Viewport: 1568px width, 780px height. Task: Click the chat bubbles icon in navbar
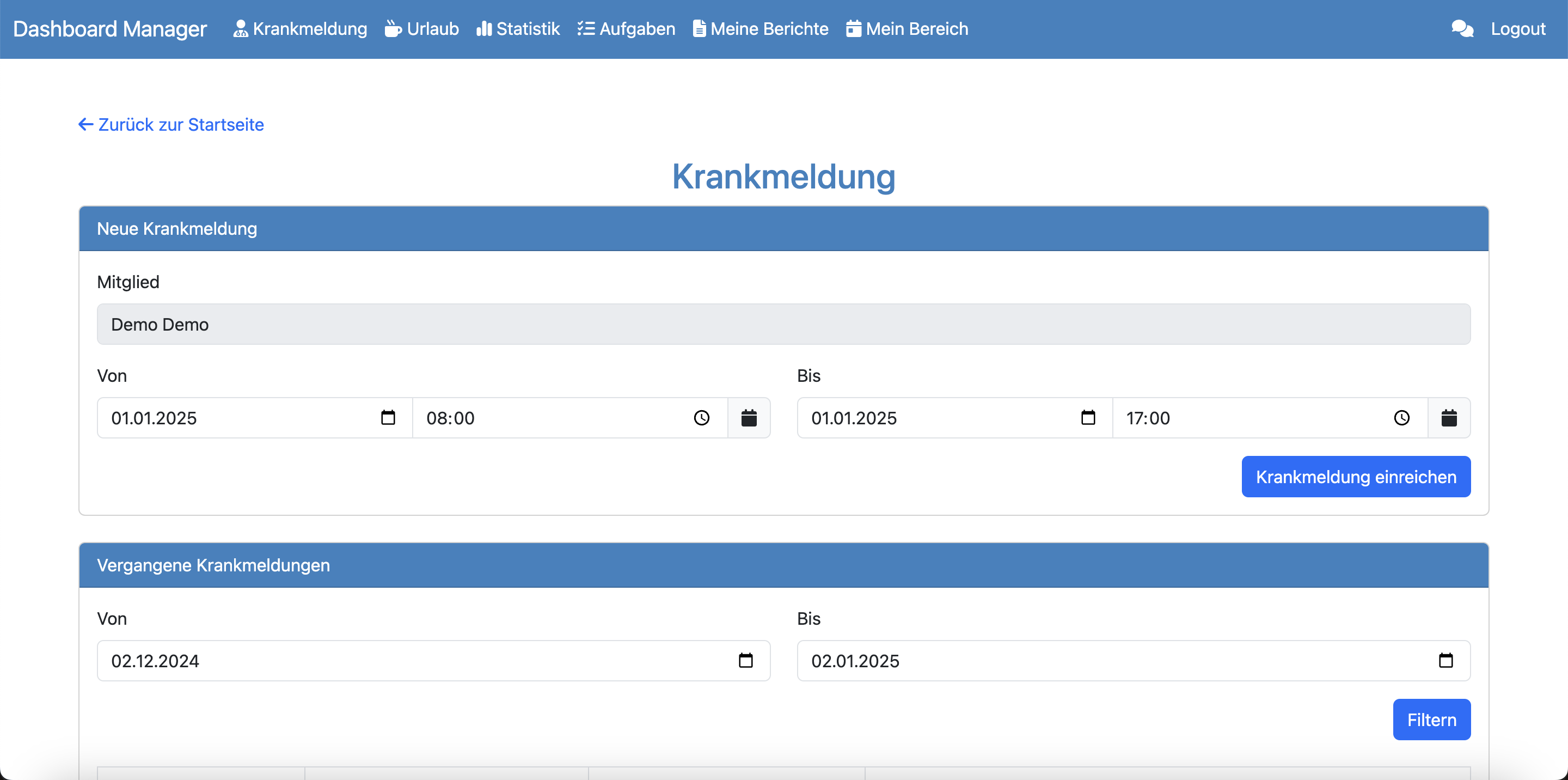point(1462,29)
